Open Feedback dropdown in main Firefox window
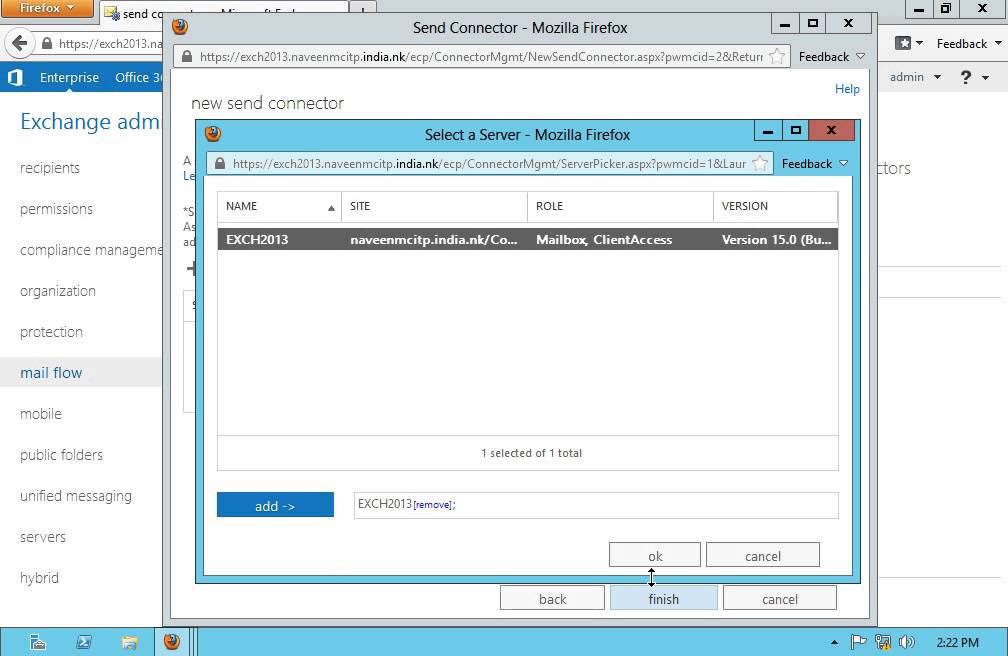This screenshot has width=1008, height=656. point(969,43)
